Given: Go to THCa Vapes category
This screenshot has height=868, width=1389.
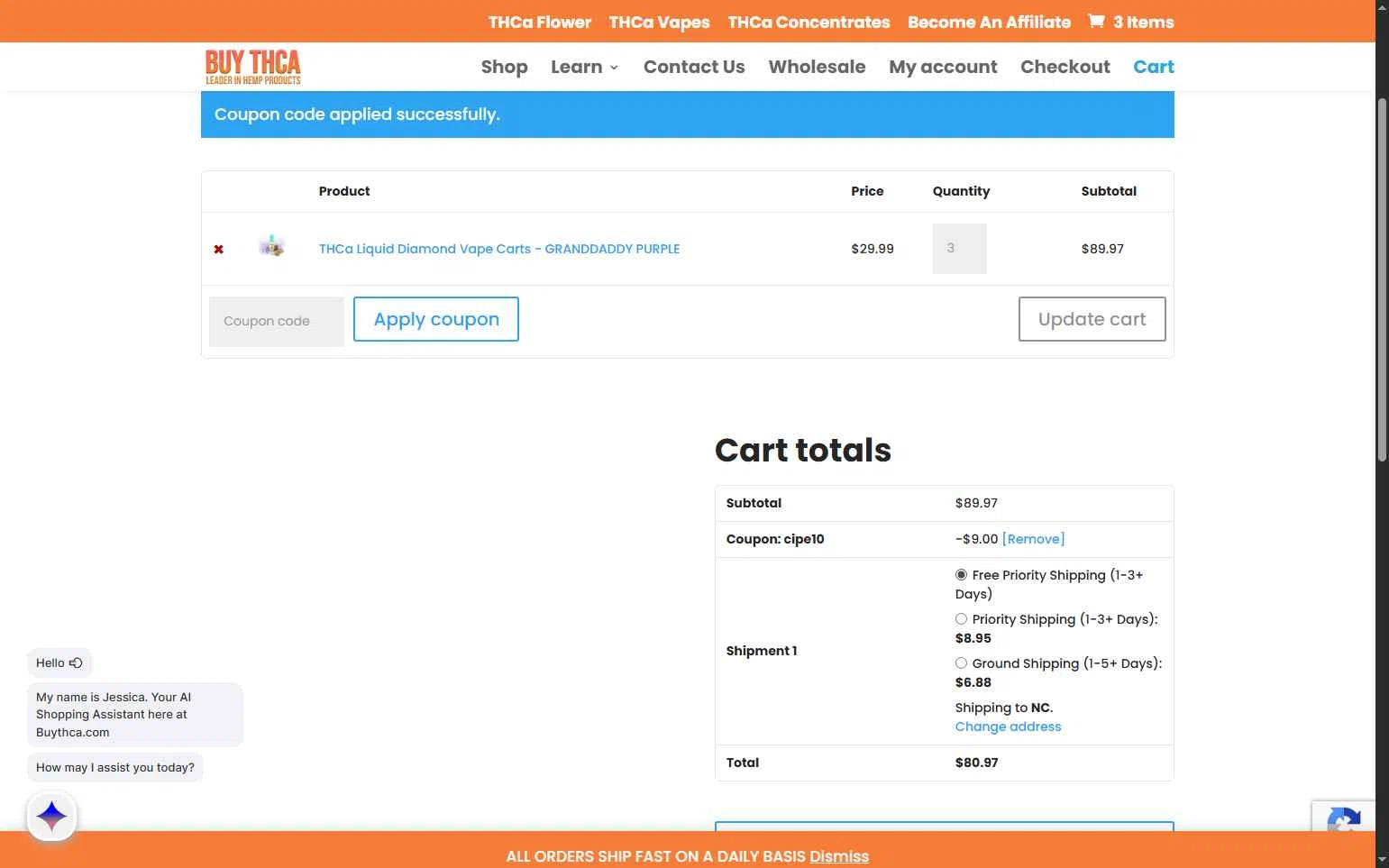Looking at the screenshot, I should tap(659, 22).
